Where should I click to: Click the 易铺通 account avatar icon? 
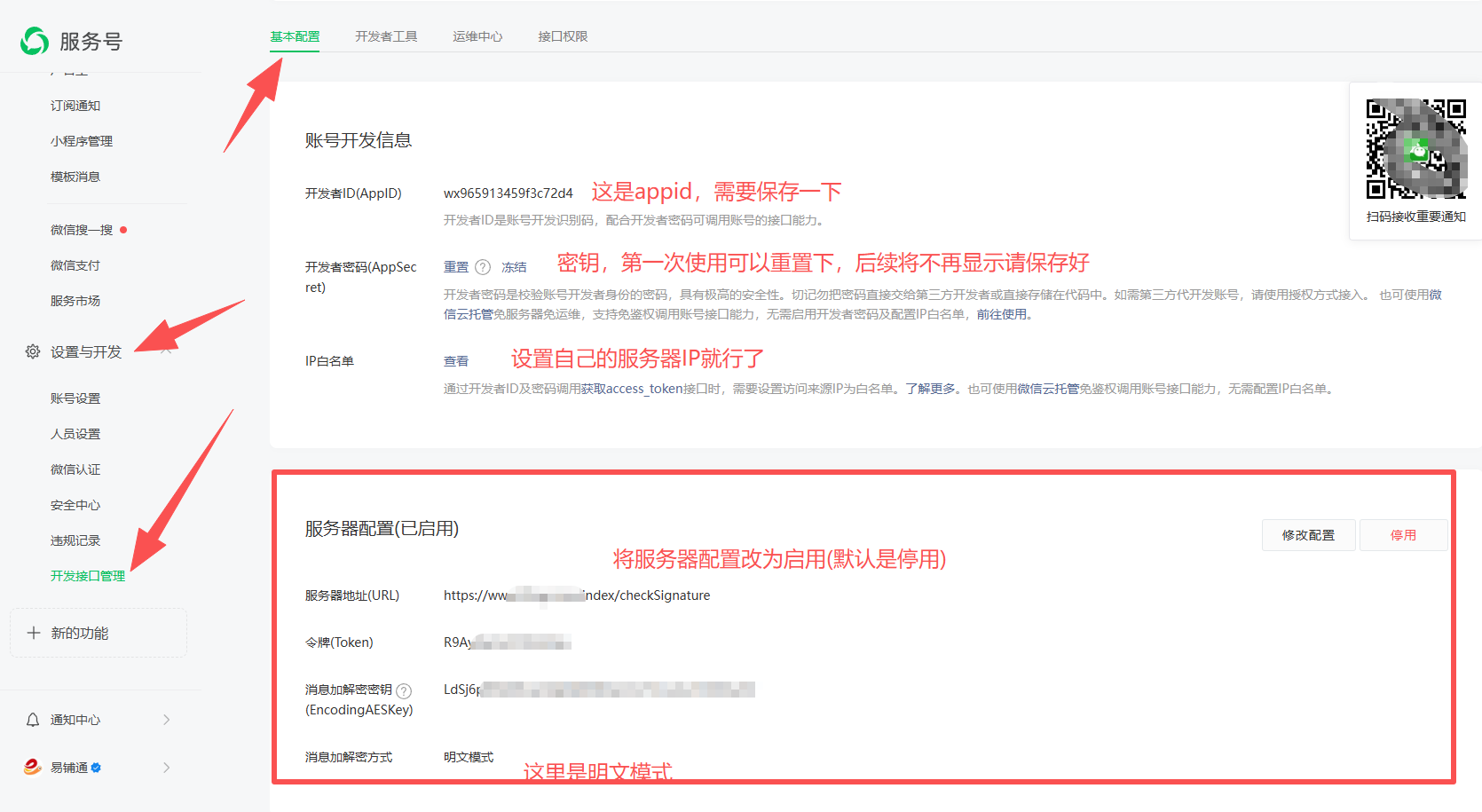[33, 768]
